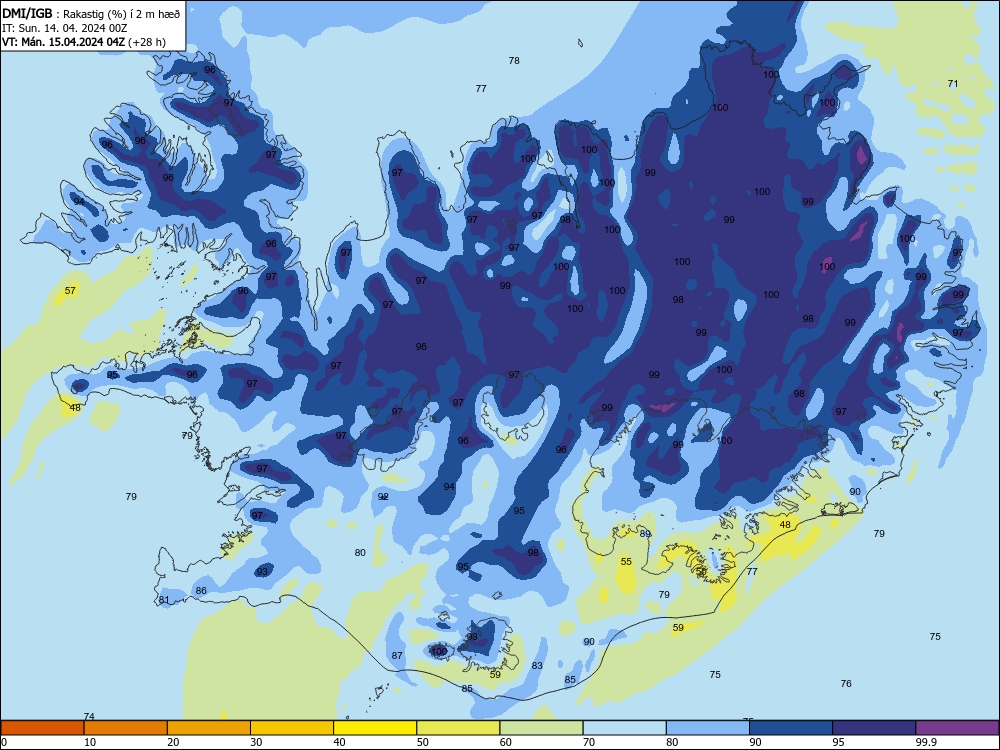
Task: Click the dark orange 0–10 legend swatch
Action: (42, 728)
